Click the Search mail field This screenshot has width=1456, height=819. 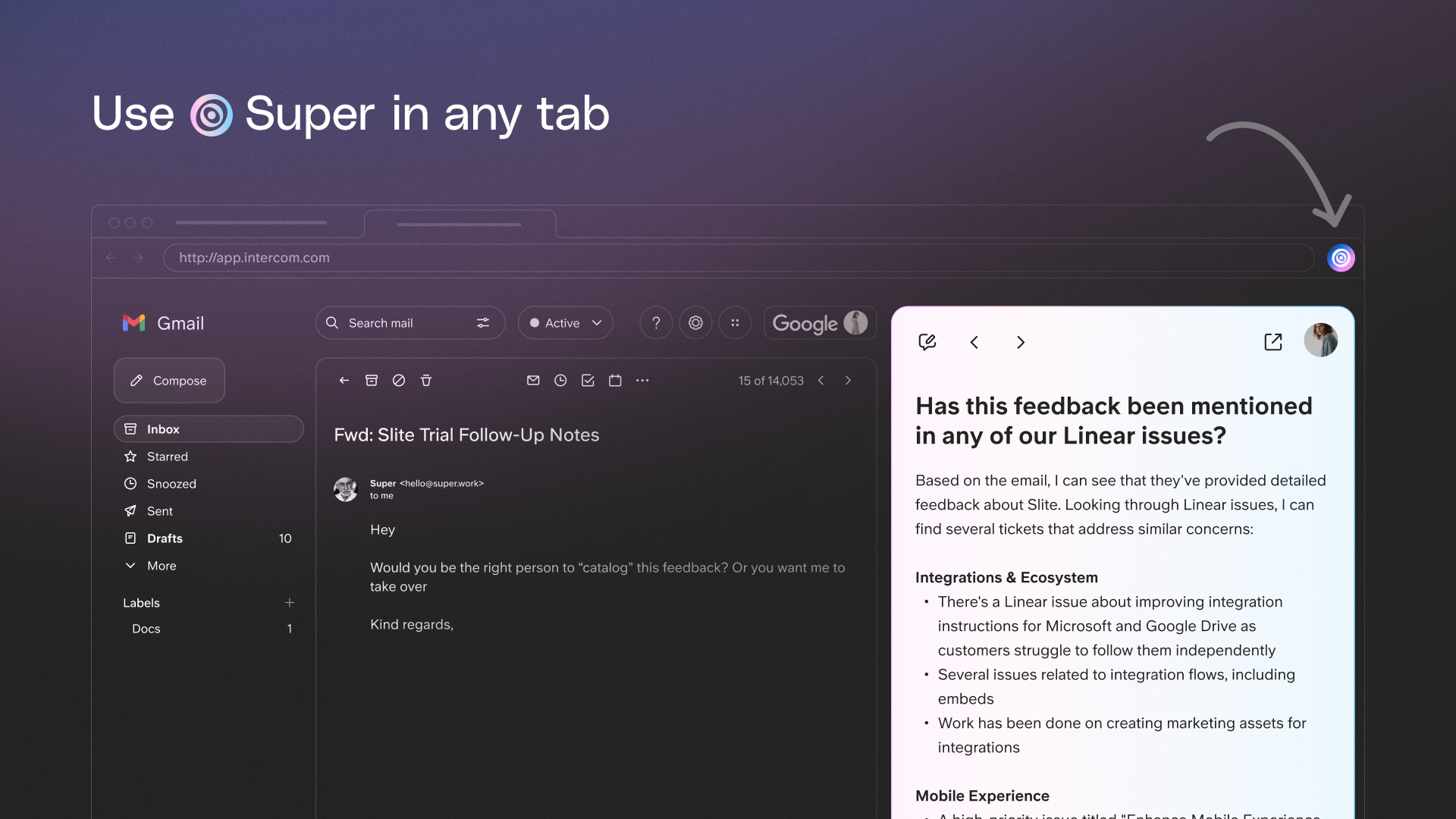(410, 323)
